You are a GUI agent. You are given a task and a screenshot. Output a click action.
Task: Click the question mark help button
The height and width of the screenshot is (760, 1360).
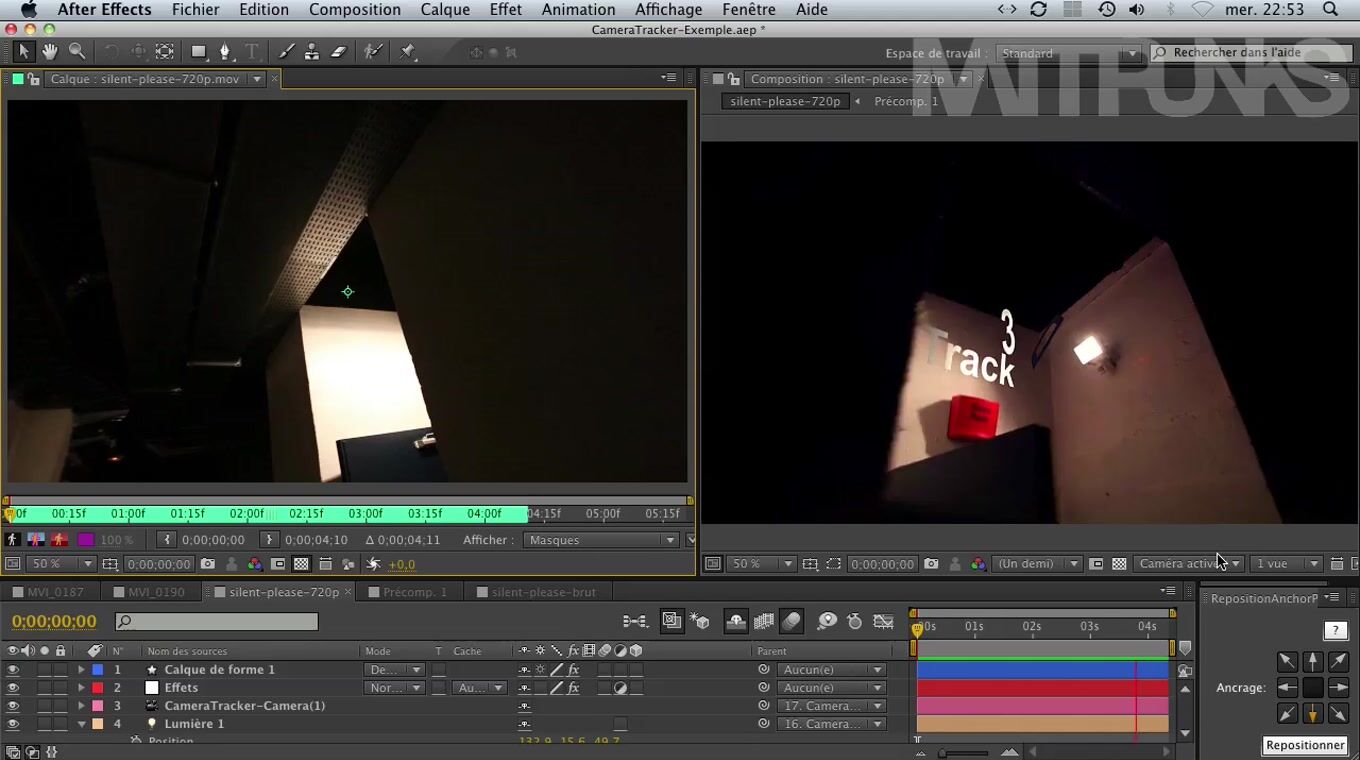1335,631
